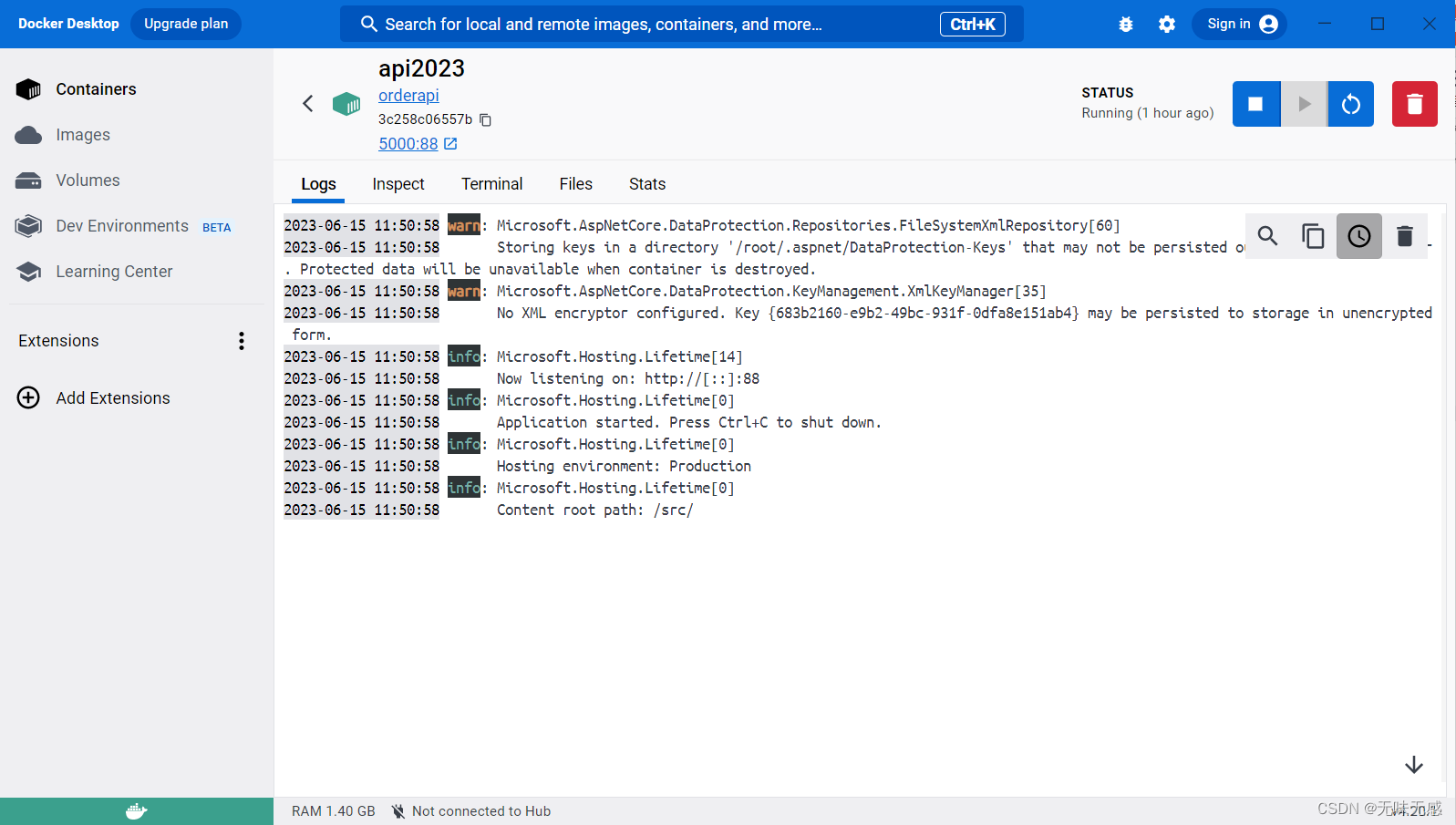Click the api2023 container name heading
Viewport: 1456px width, 825px height.
point(421,68)
